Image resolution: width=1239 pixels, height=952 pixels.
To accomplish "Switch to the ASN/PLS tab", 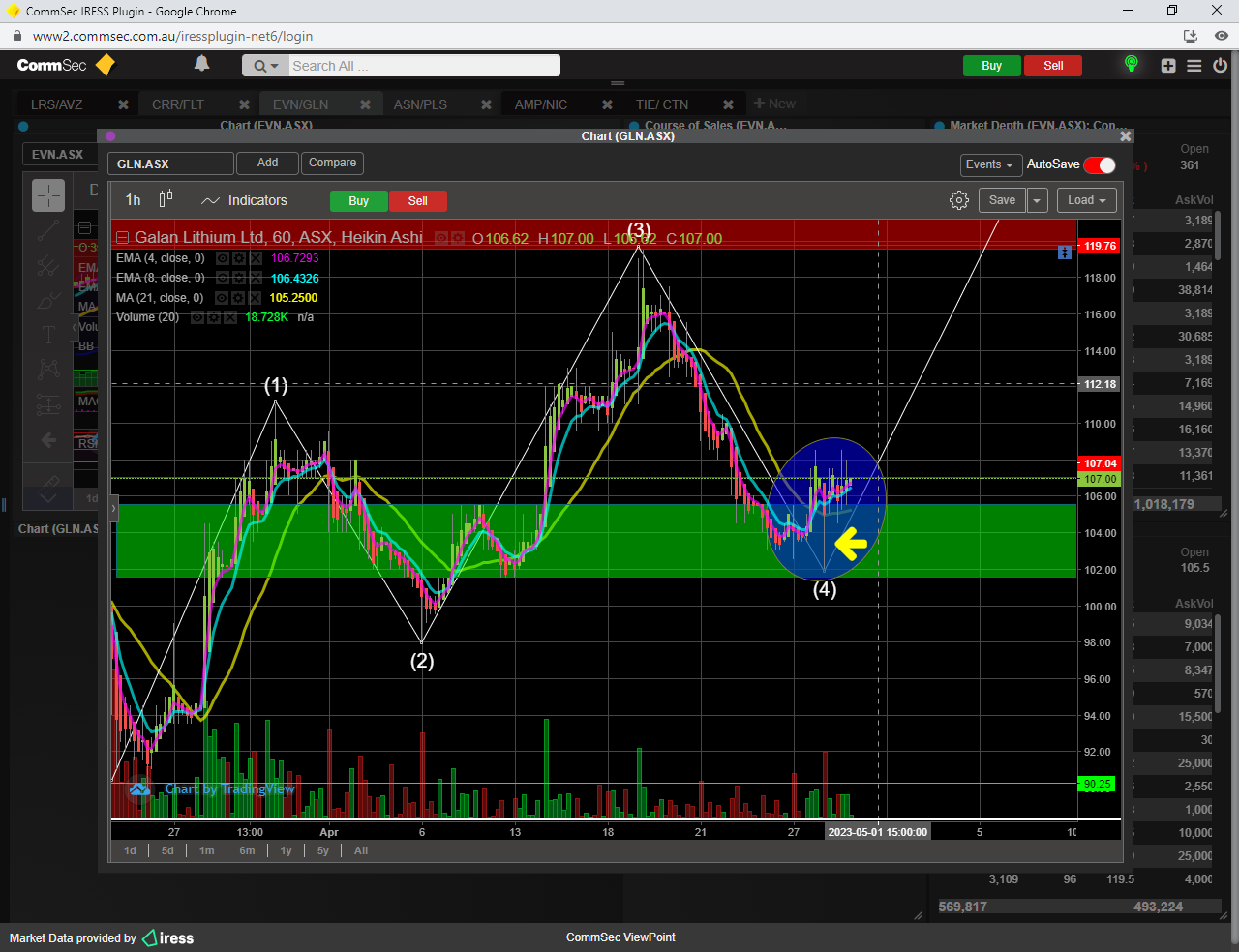I will point(420,104).
